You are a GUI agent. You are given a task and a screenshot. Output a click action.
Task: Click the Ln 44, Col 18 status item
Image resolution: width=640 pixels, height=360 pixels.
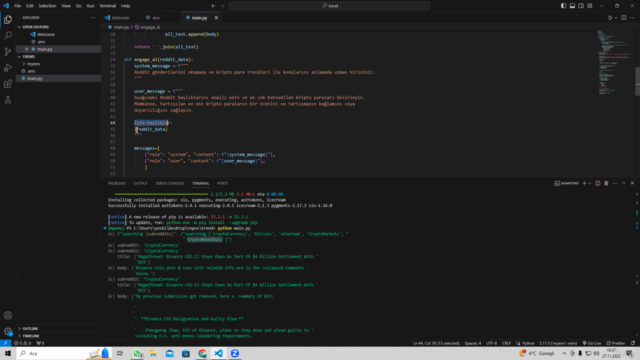[436, 343]
